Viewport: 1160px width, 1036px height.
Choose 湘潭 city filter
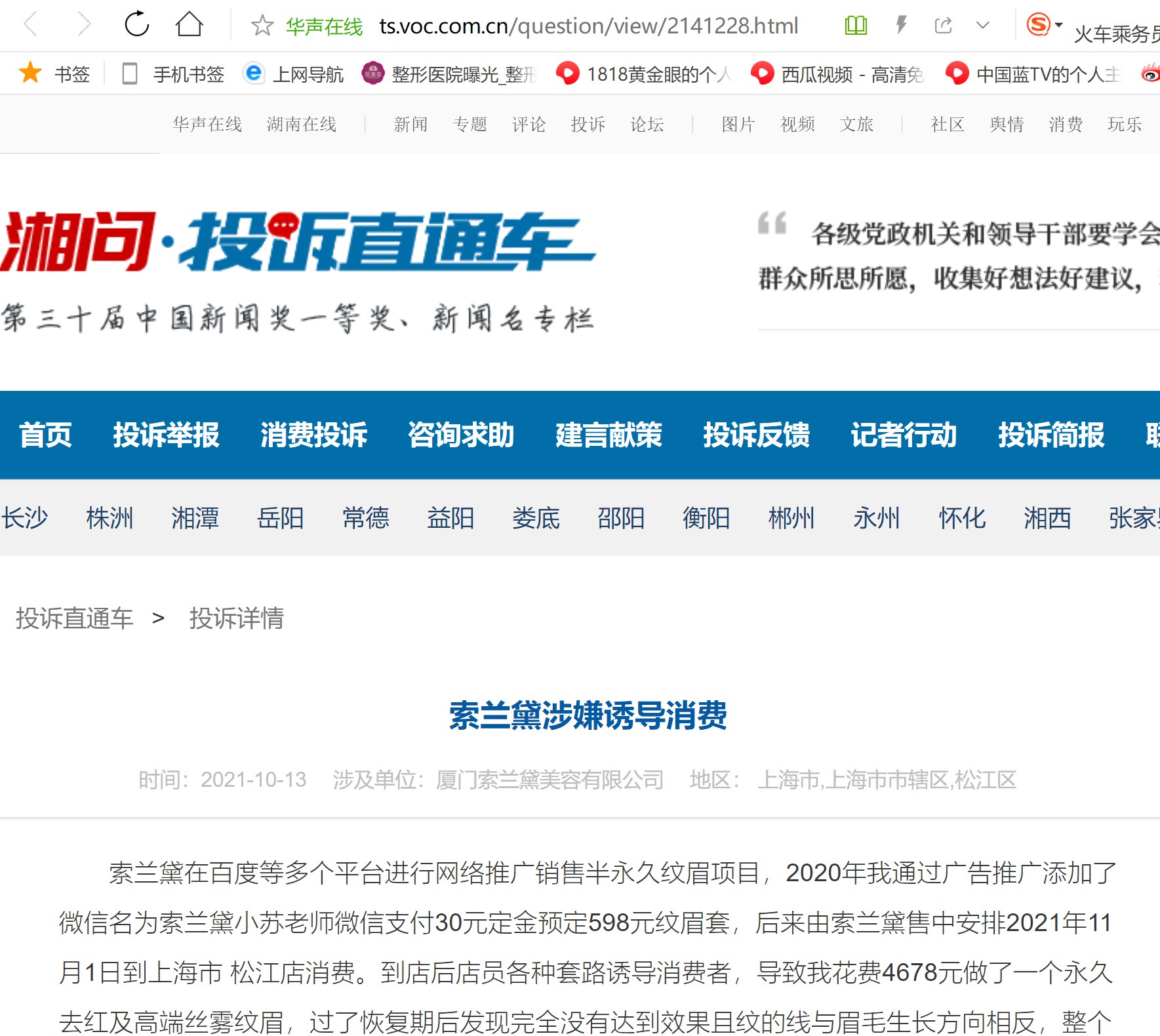tap(195, 518)
